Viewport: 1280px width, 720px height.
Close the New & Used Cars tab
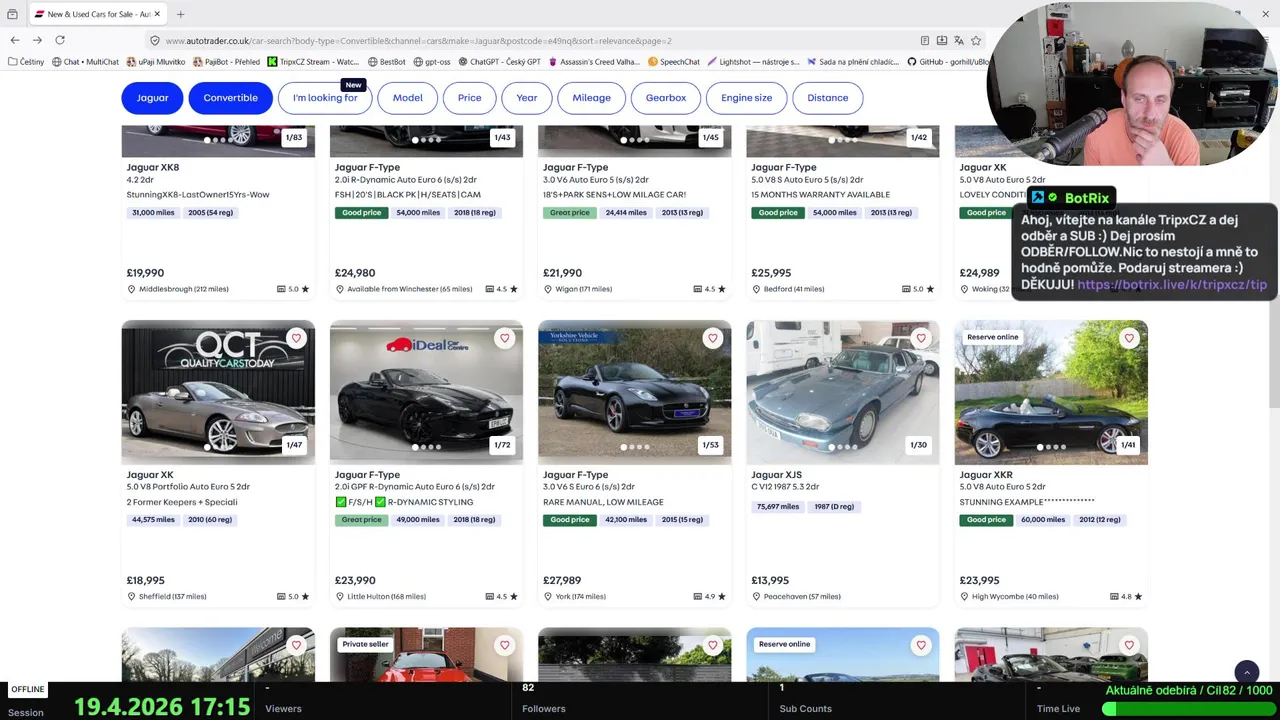(x=157, y=14)
